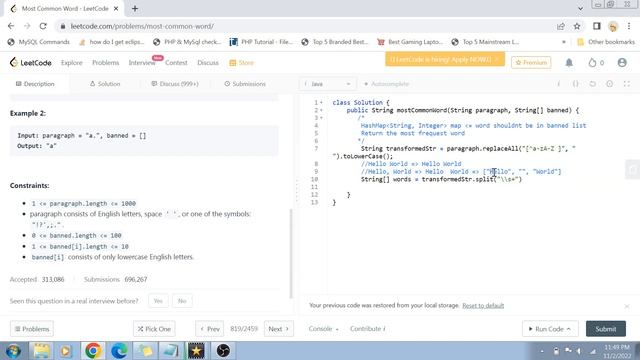Screen dimensions: 640x360
Task: Click the system tray volume icon
Action: point(579,351)
